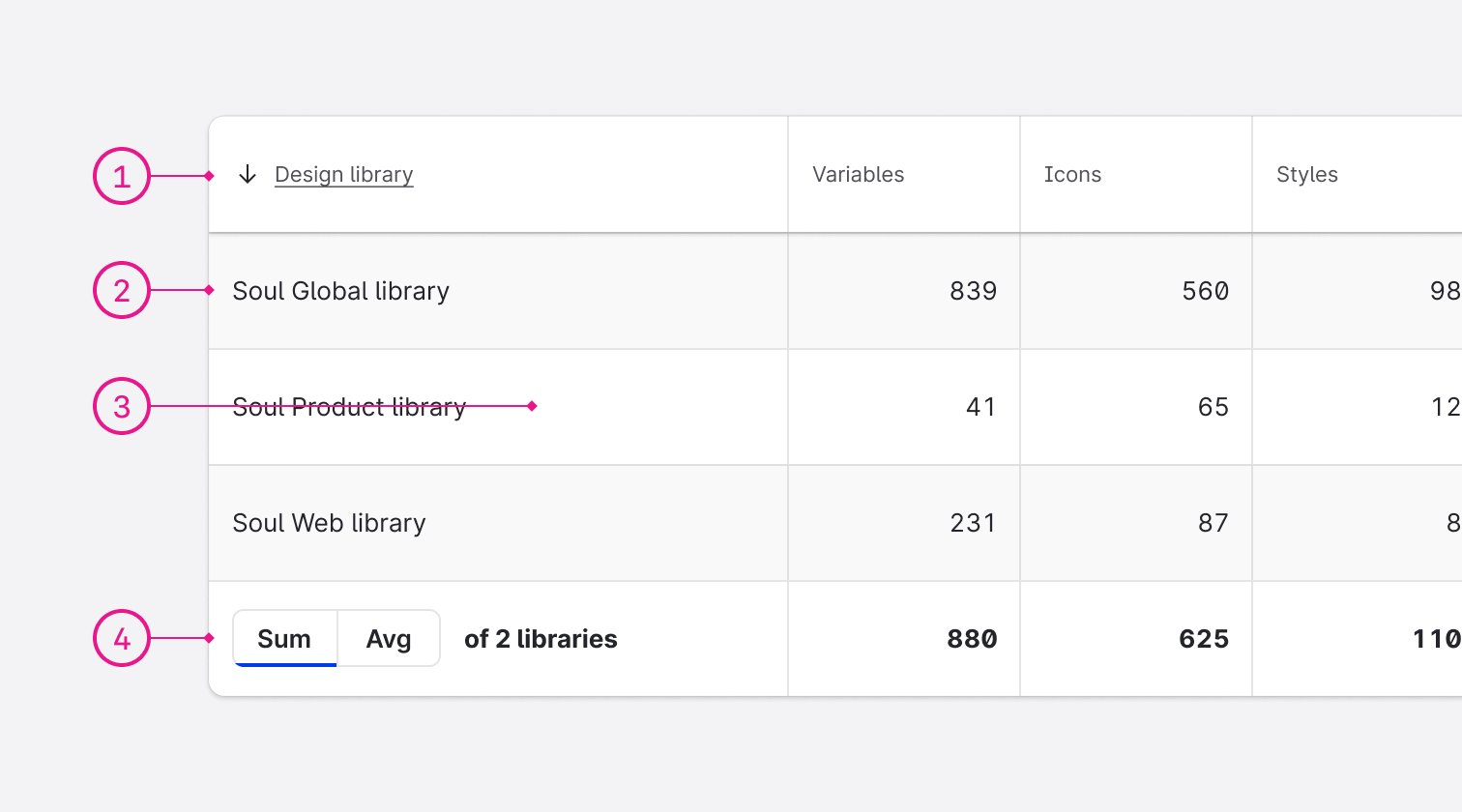Select the Styles column header
Image resolution: width=1462 pixels, height=812 pixels.
1307,175
